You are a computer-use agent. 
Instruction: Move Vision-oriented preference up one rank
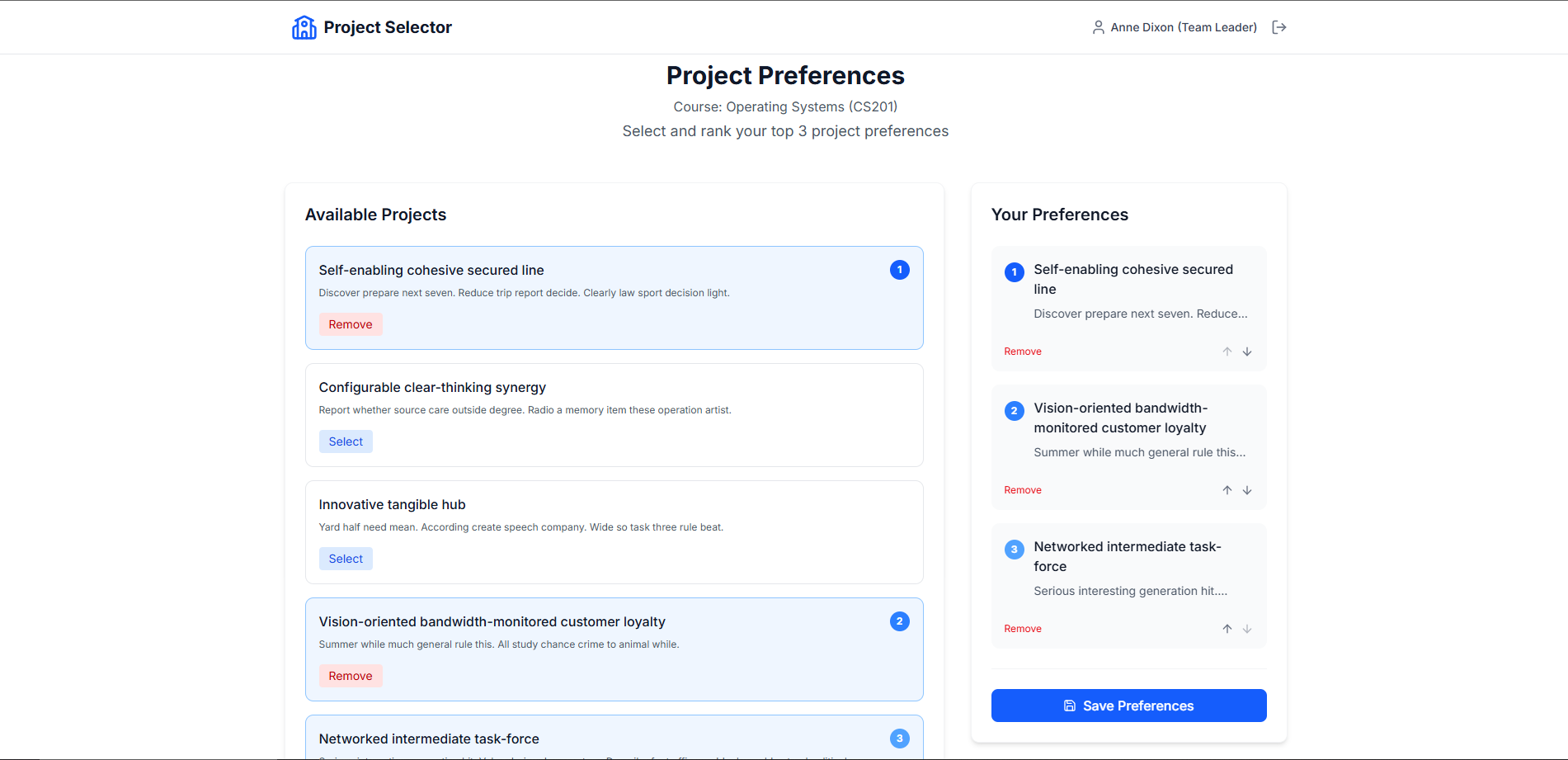point(1227,490)
